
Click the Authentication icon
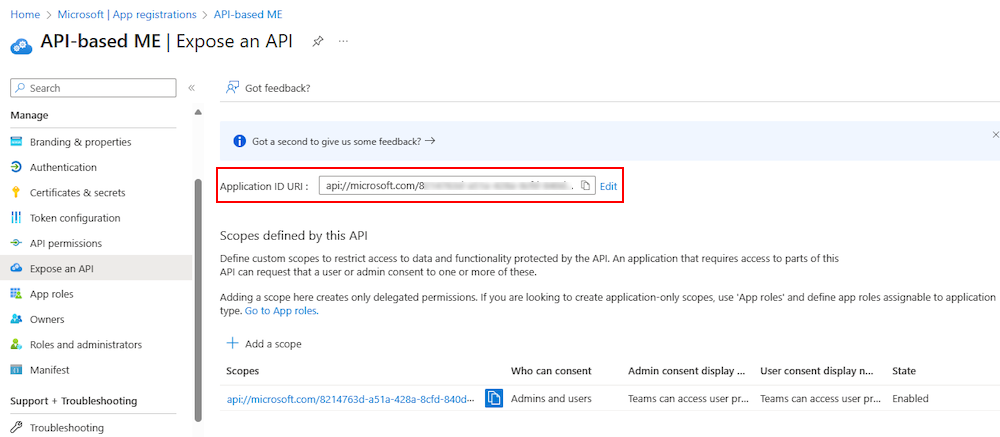tap(17, 167)
